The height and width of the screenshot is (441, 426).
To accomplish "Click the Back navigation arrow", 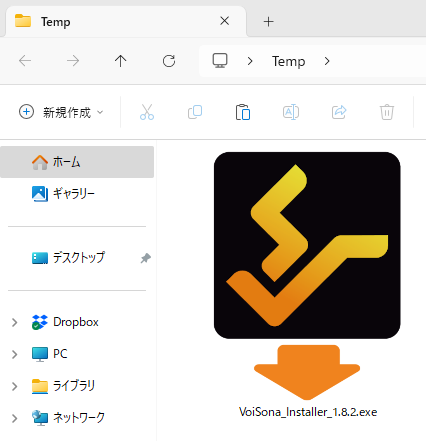I will click(x=25, y=61).
